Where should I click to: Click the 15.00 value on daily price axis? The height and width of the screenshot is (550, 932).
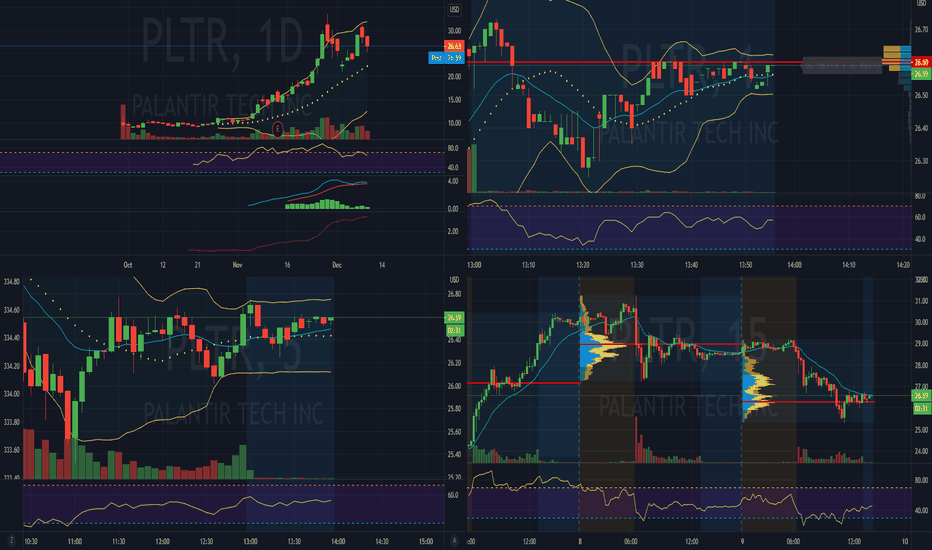[x=454, y=99]
